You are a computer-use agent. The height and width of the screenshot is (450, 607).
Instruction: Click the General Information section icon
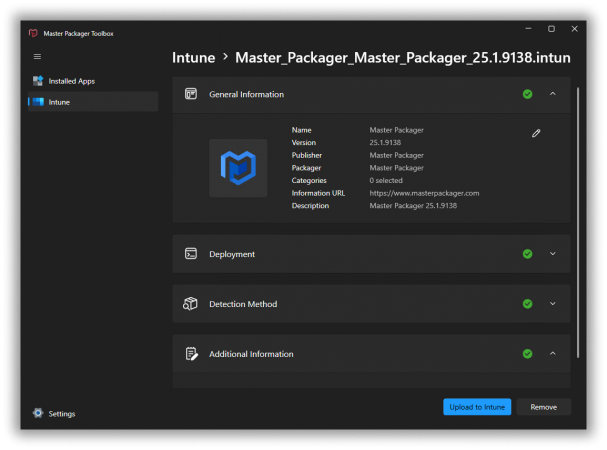[191, 94]
